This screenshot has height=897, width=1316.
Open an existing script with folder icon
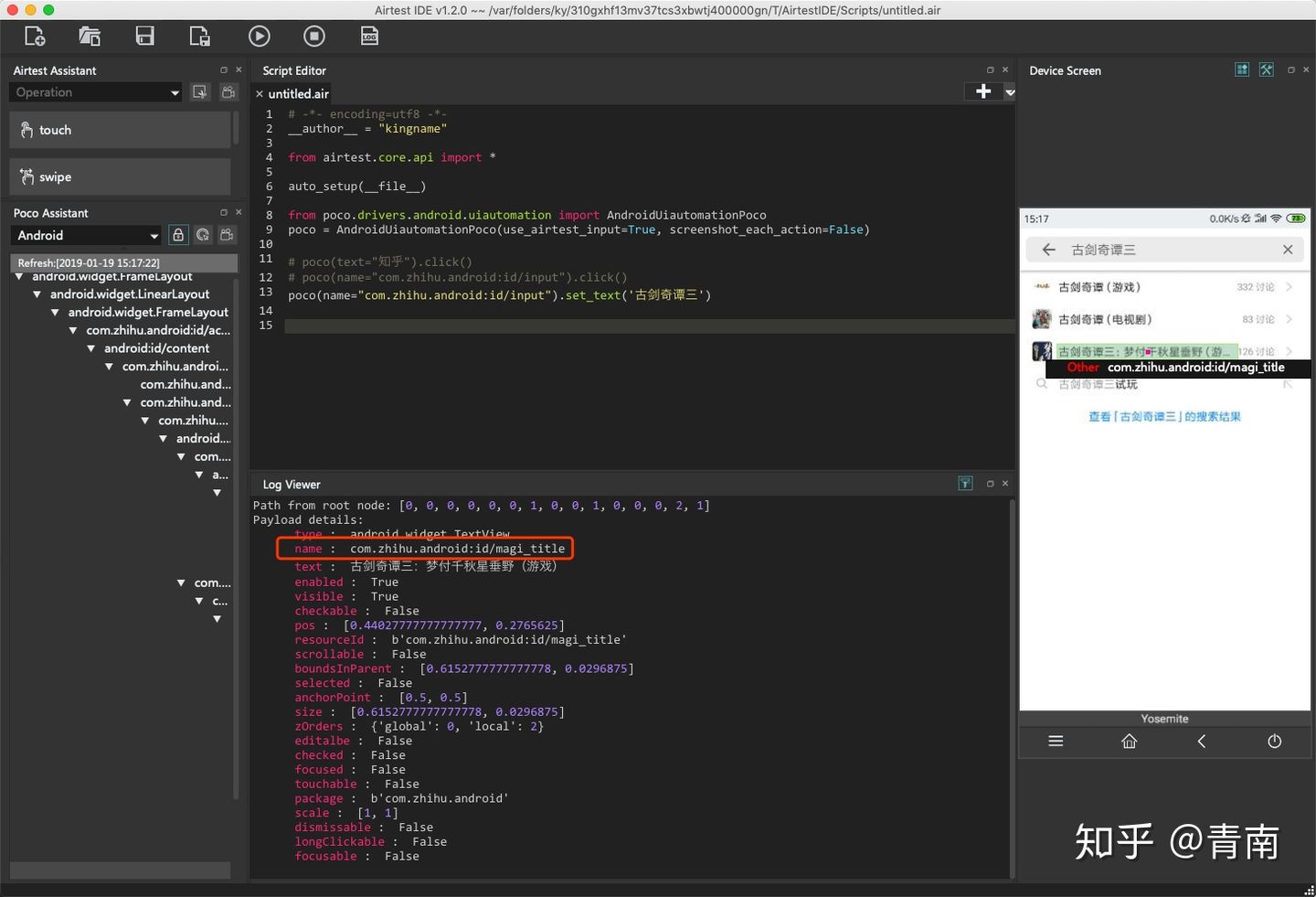point(90,37)
